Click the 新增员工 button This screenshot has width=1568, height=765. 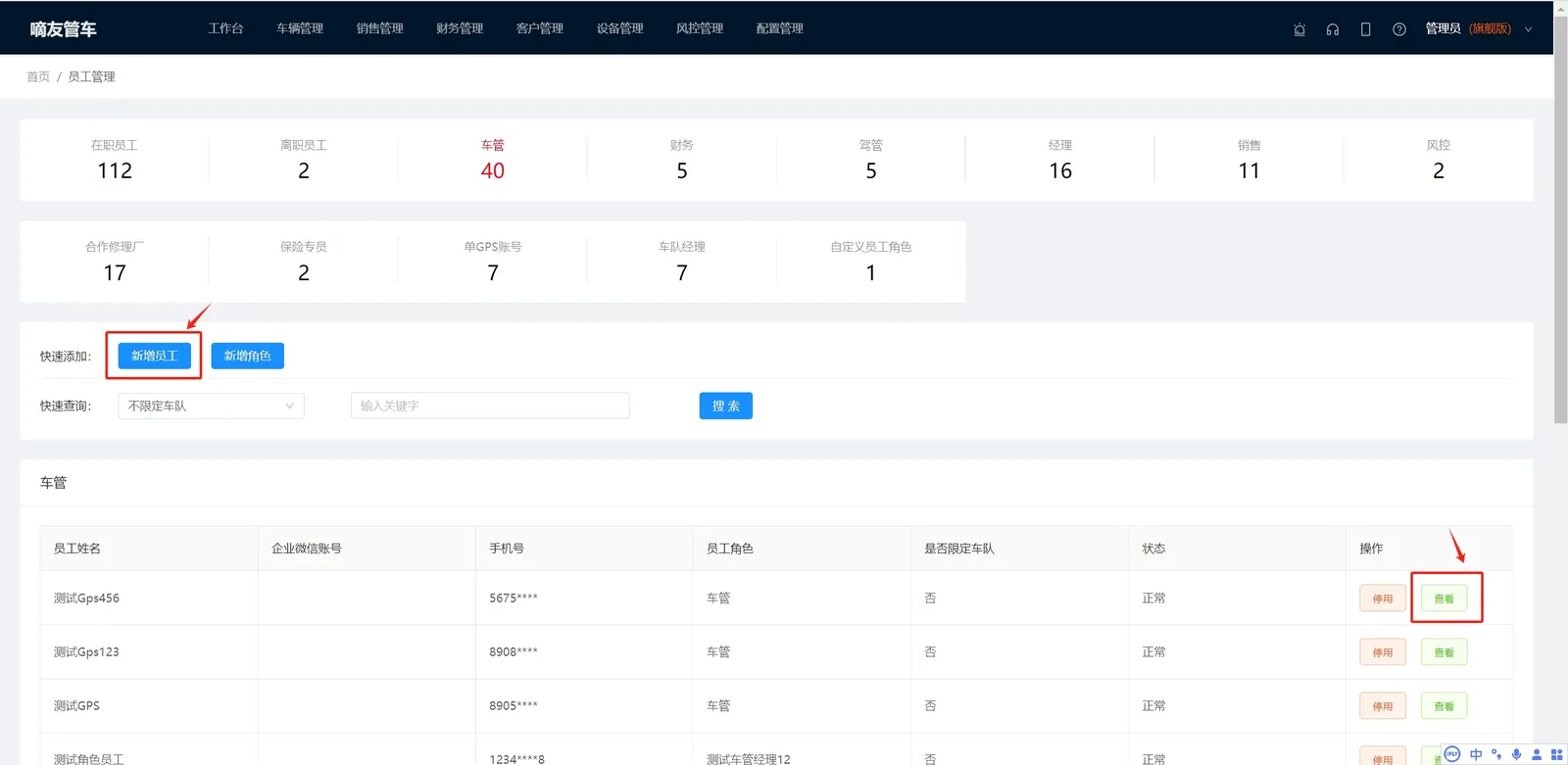(154, 356)
